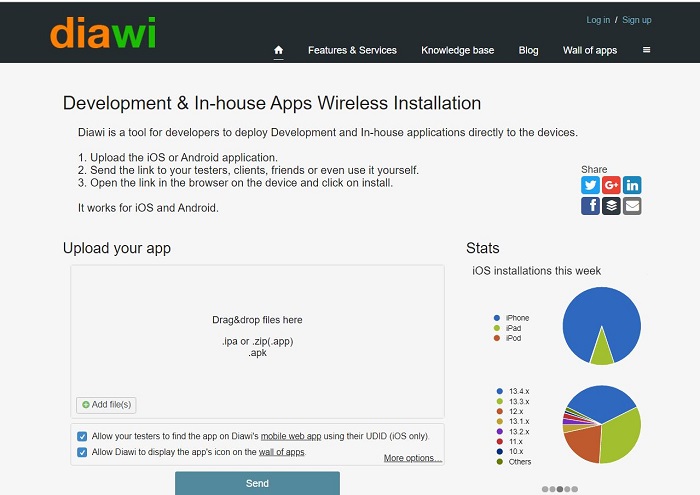Select the last stats carousel dot
The image size is (700, 495).
coord(575,489)
